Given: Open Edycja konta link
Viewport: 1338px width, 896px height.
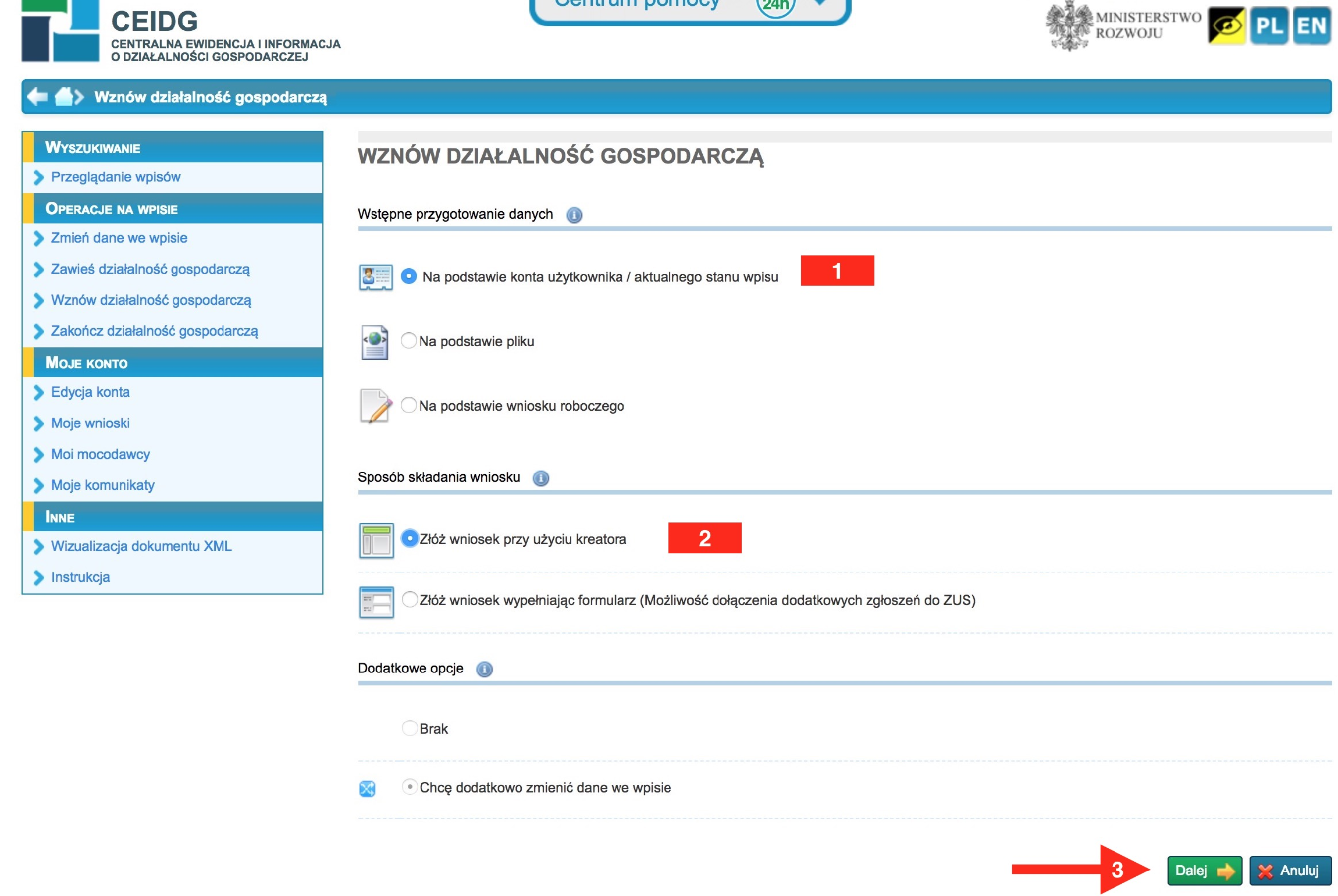Looking at the screenshot, I should pyautogui.click(x=90, y=392).
